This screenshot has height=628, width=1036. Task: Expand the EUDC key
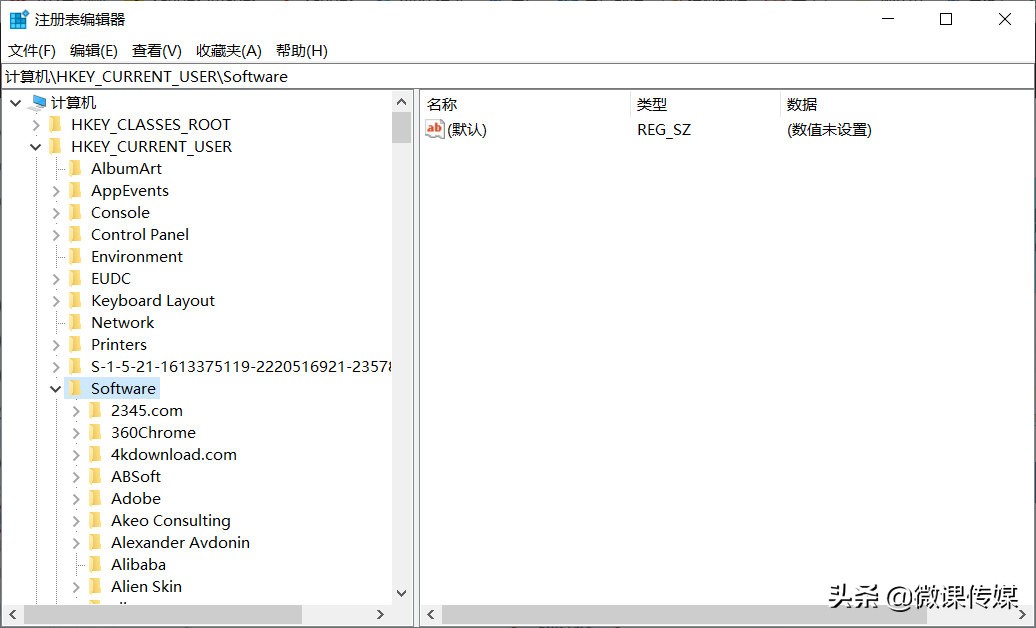click(x=56, y=278)
